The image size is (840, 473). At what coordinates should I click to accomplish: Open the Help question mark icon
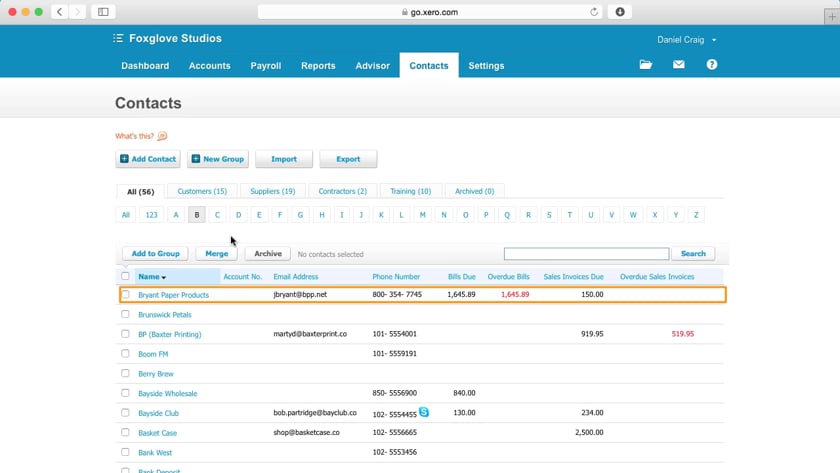(711, 64)
